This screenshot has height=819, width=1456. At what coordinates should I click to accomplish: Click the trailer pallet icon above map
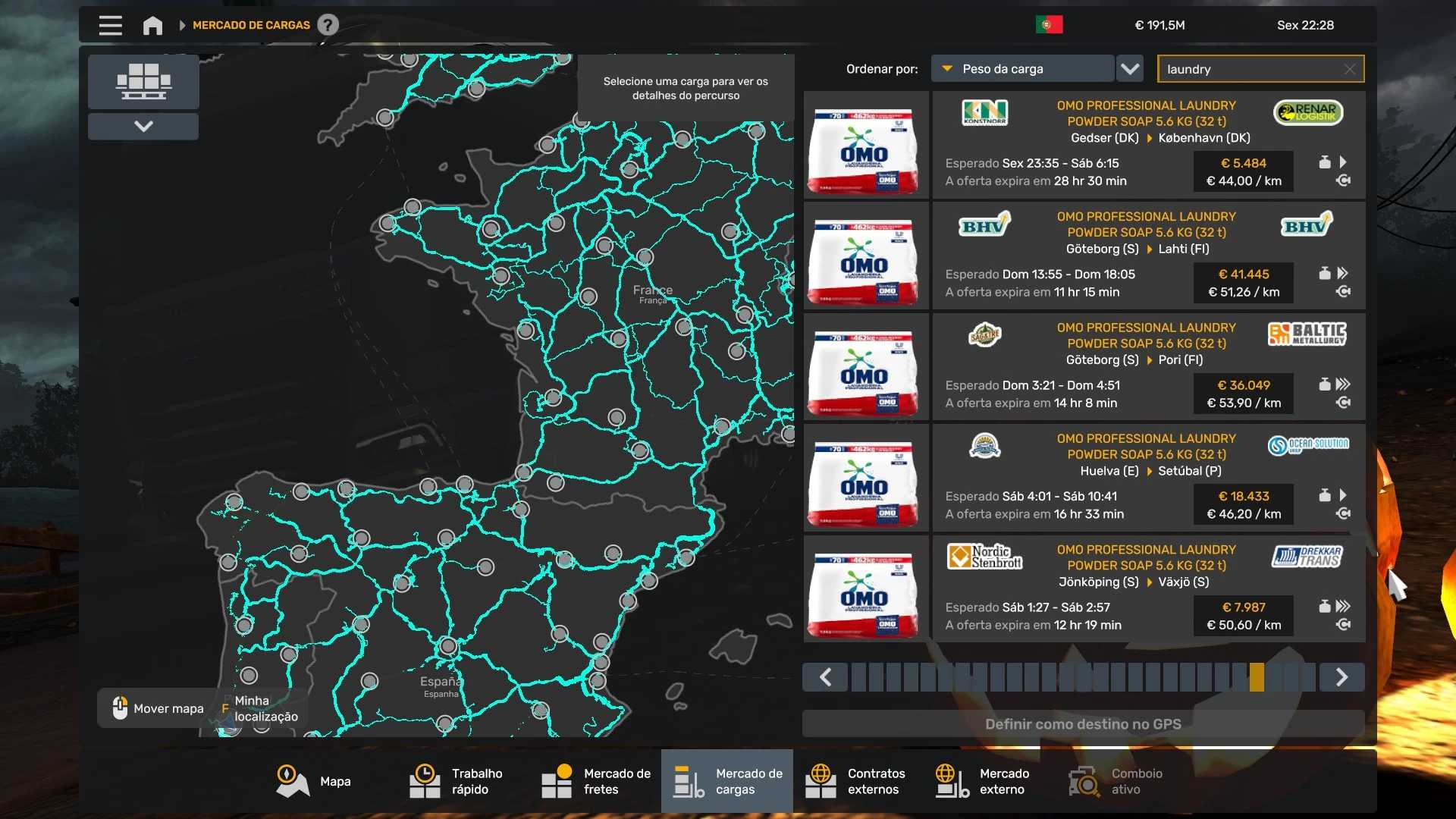tap(143, 81)
